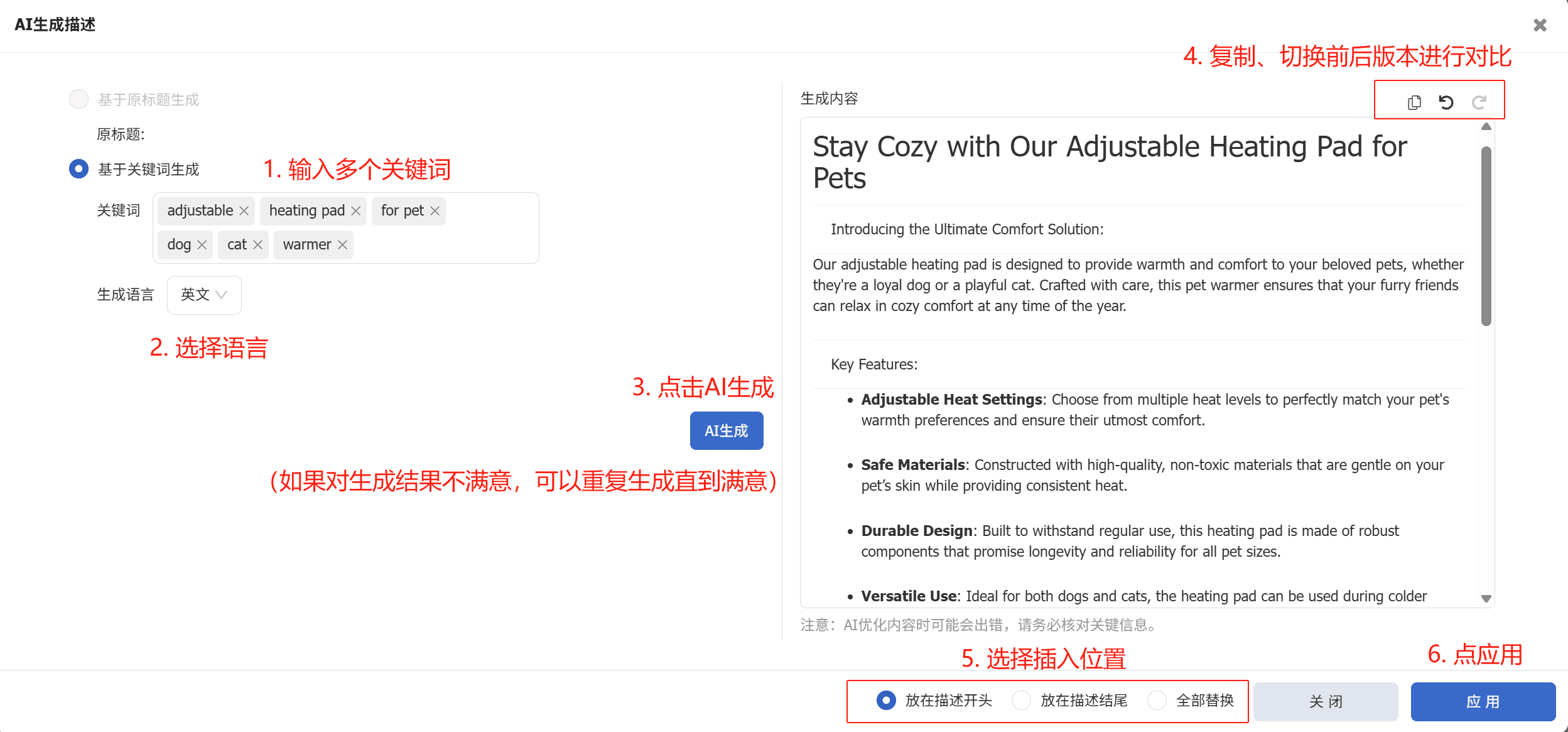
Task: Select 基于原标题生成 radio option
Action: click(78, 99)
